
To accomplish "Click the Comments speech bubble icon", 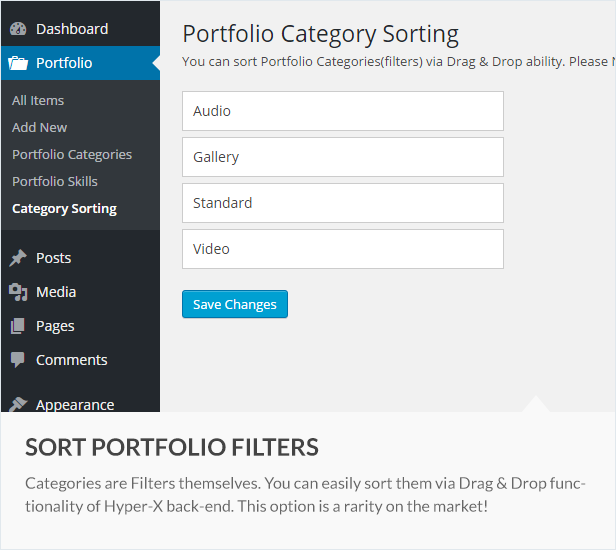I will [x=18, y=360].
